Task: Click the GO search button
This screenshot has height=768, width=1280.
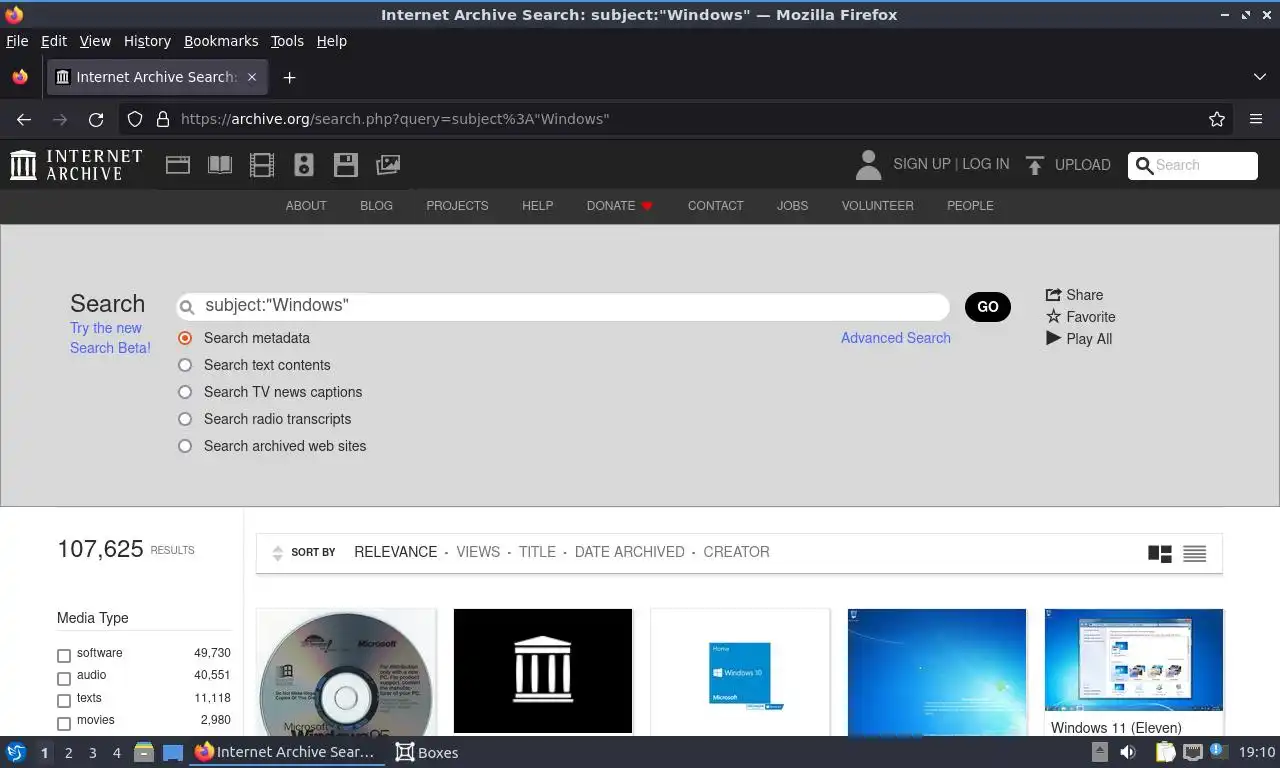Action: click(x=988, y=307)
